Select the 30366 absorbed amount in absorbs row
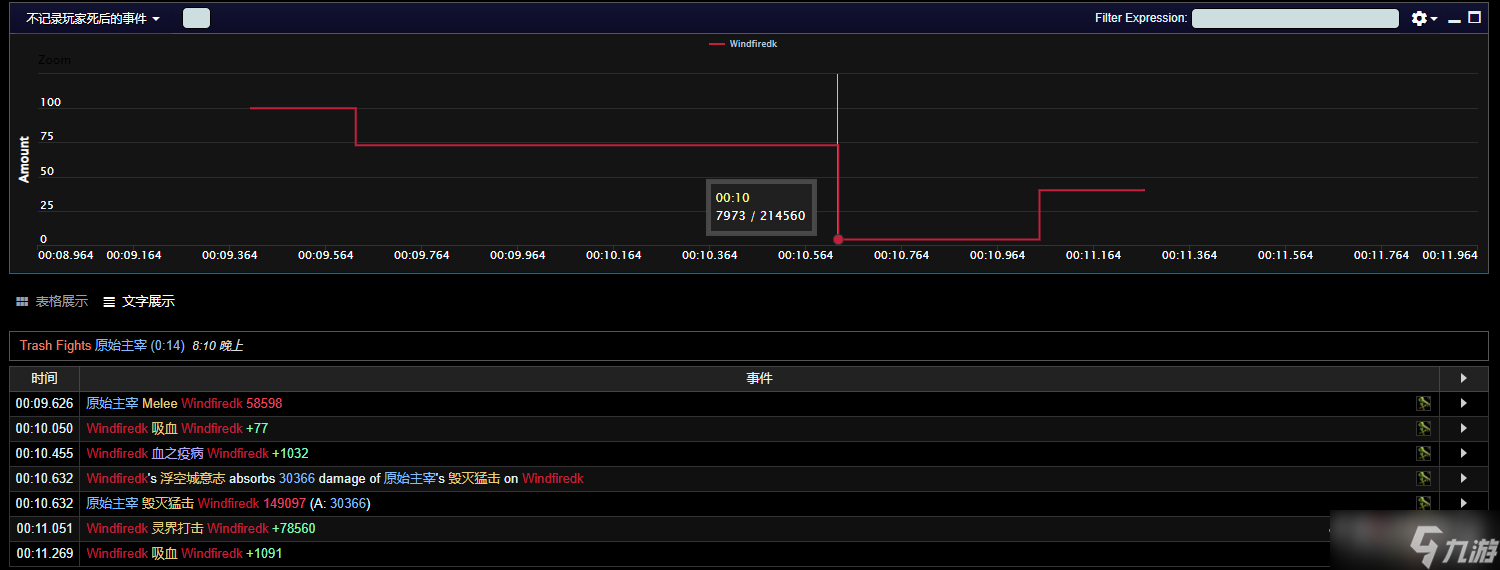Screen dimensions: 1500x570 tap(297, 478)
